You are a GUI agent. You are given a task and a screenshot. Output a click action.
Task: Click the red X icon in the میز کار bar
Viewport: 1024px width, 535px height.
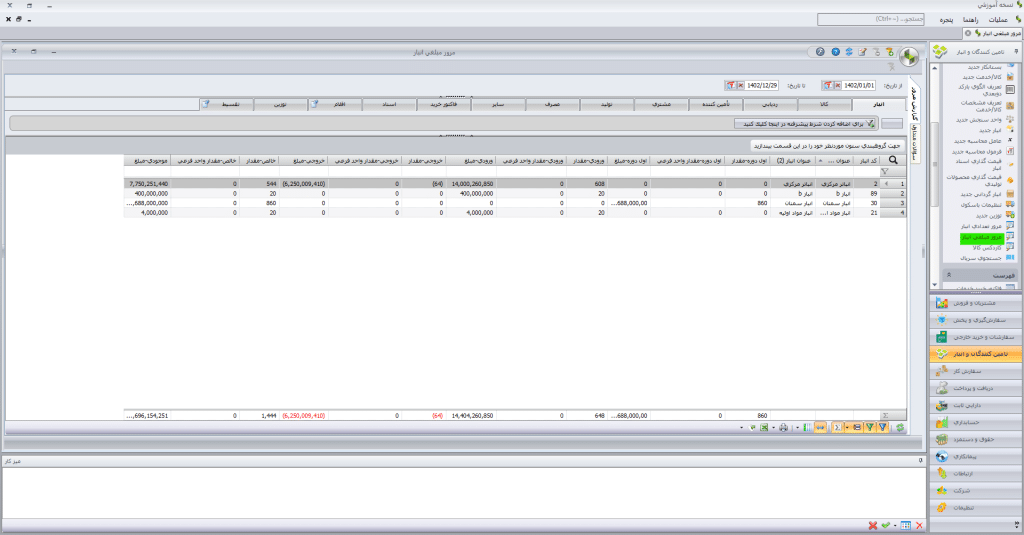click(x=872, y=525)
